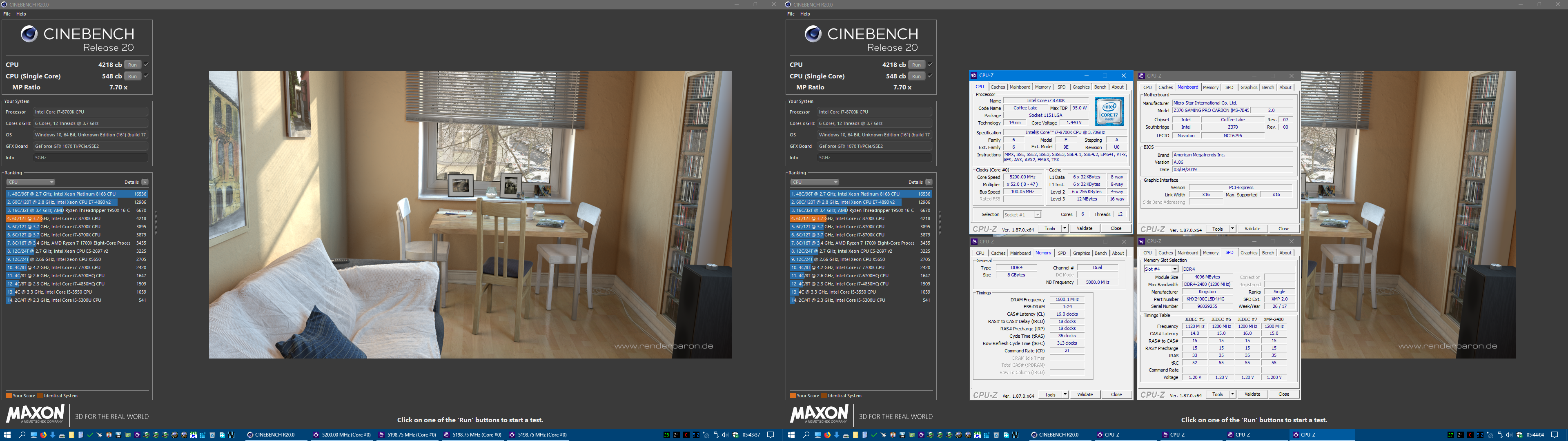The height and width of the screenshot is (441, 1568).
Task: Click the Maxon logo in the left Cinebench window
Action: tap(35, 414)
